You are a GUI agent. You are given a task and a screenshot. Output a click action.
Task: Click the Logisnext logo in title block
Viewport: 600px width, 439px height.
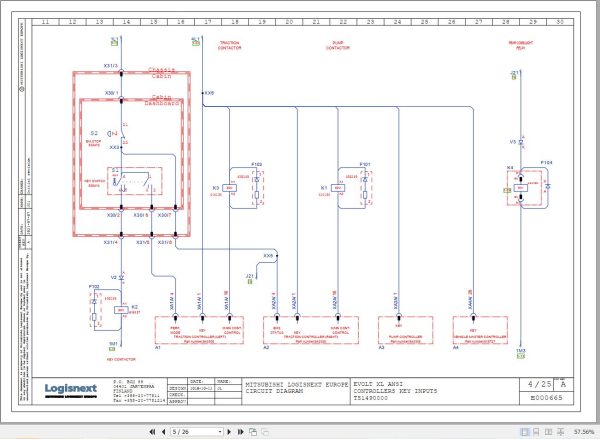(x=71, y=390)
